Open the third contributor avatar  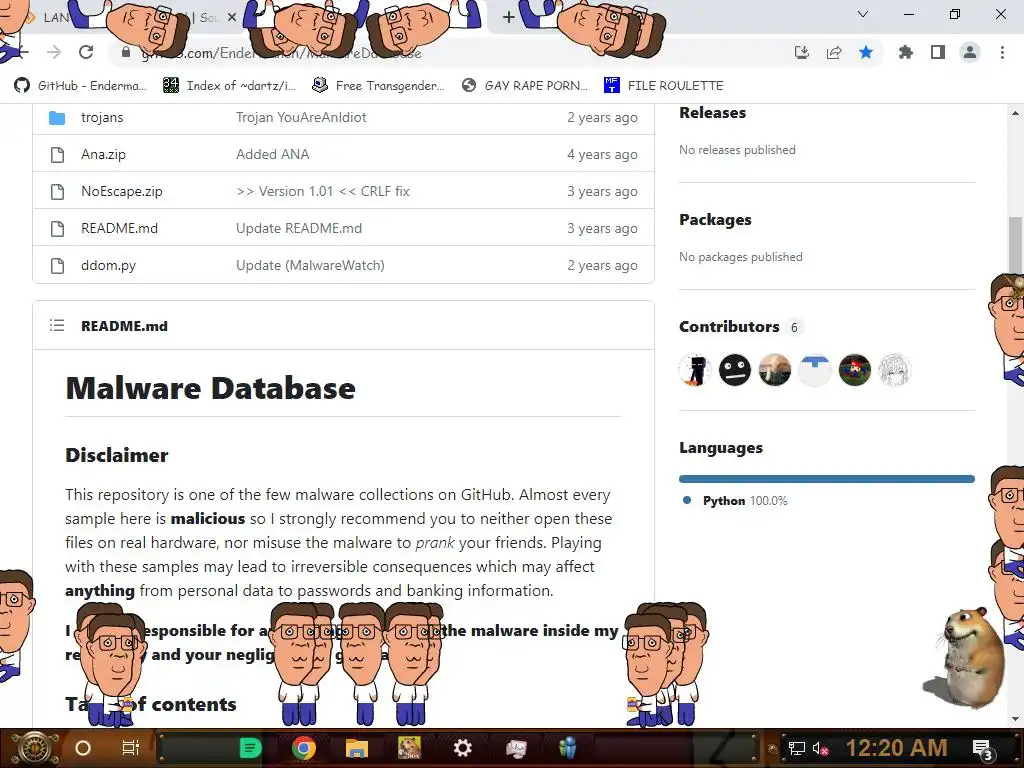[x=775, y=370]
